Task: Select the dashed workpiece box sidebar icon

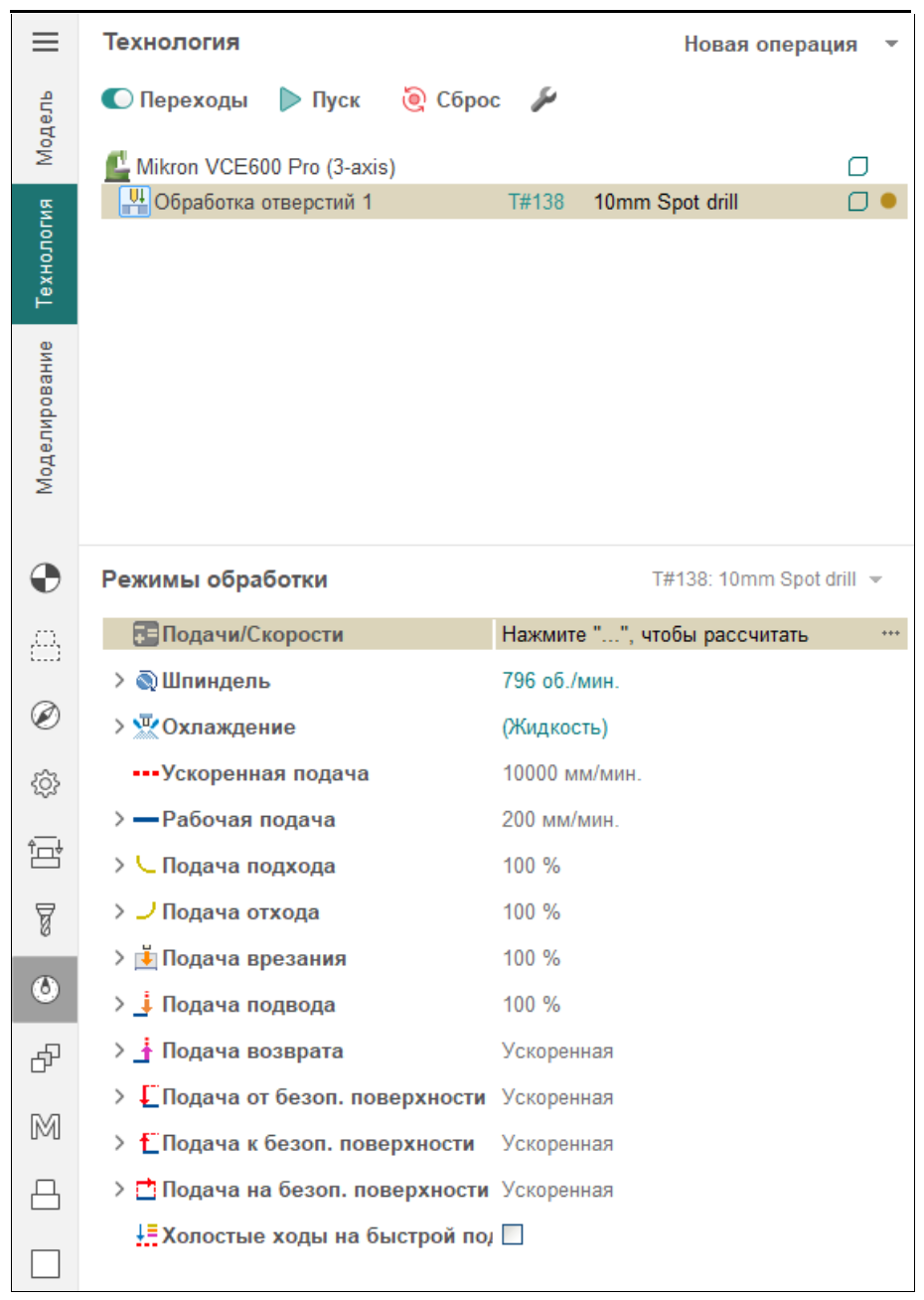Action: (x=45, y=646)
